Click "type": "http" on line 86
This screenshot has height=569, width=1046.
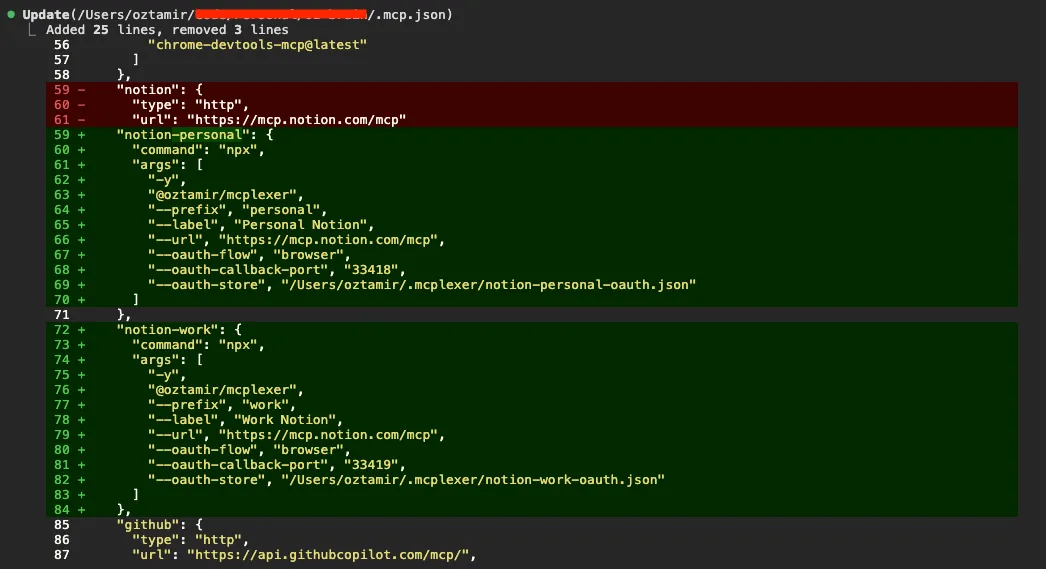(x=190, y=540)
